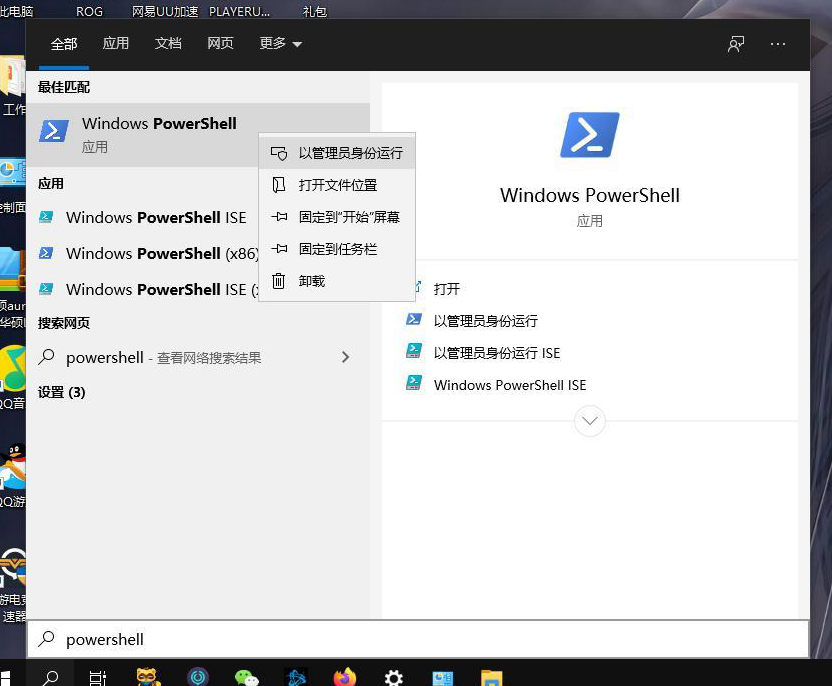Click the blue monitor-window icon on the taskbar
Image resolution: width=832 pixels, height=686 pixels.
(443, 678)
